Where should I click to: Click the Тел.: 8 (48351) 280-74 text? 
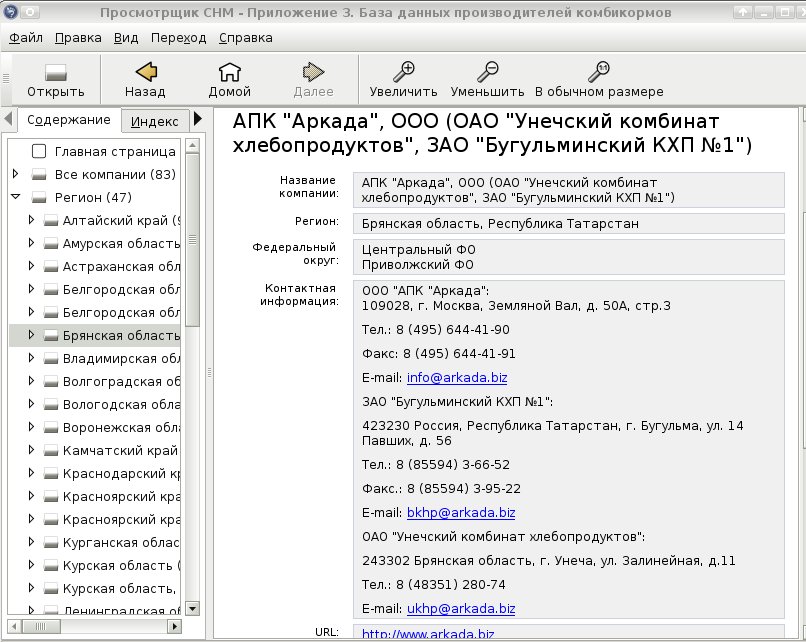tap(433, 584)
